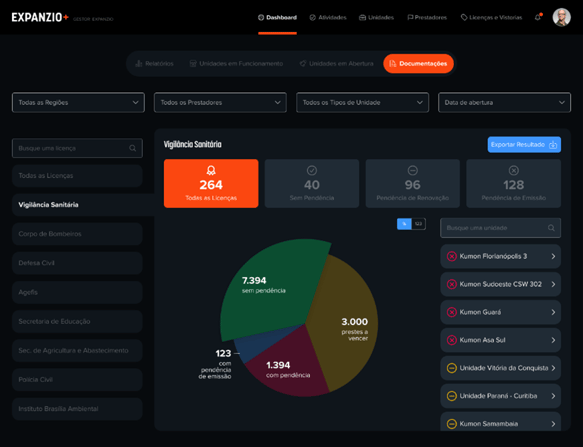Expand the Data de abertura dropdown

pos(504,103)
